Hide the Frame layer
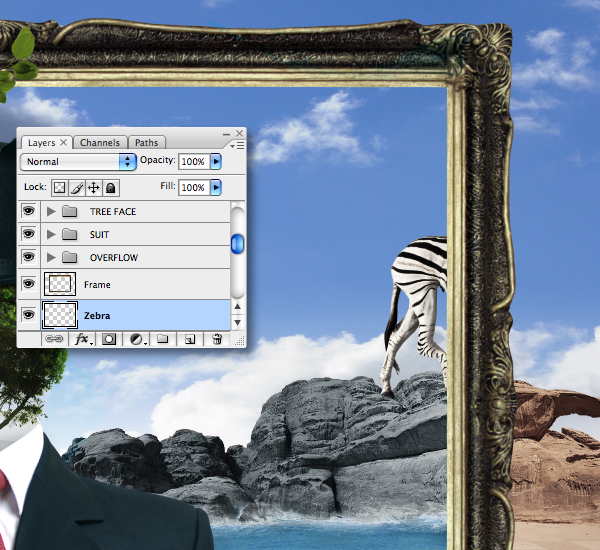The width and height of the screenshot is (600, 550). click(x=29, y=284)
